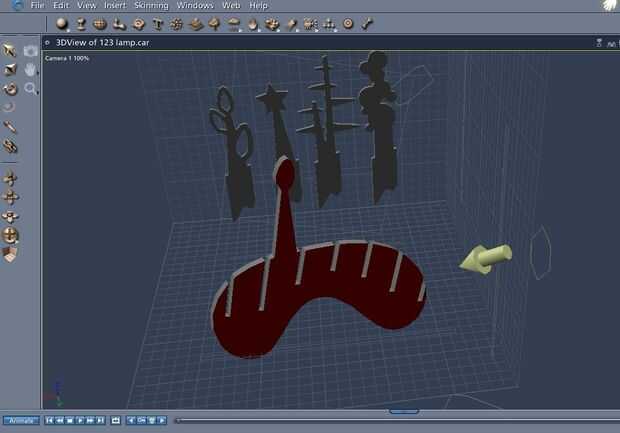Select the bones skeleton toolbar icon
620x433 pixels.
310,24
